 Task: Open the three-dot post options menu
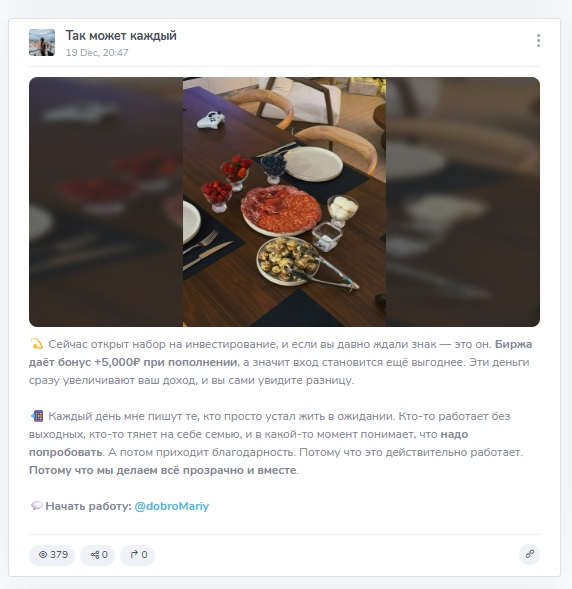coord(538,41)
